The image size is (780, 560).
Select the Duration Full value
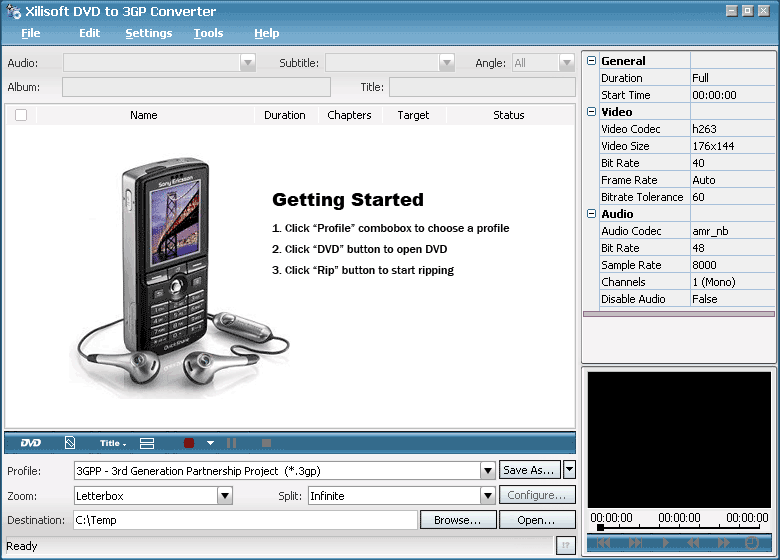pos(732,78)
